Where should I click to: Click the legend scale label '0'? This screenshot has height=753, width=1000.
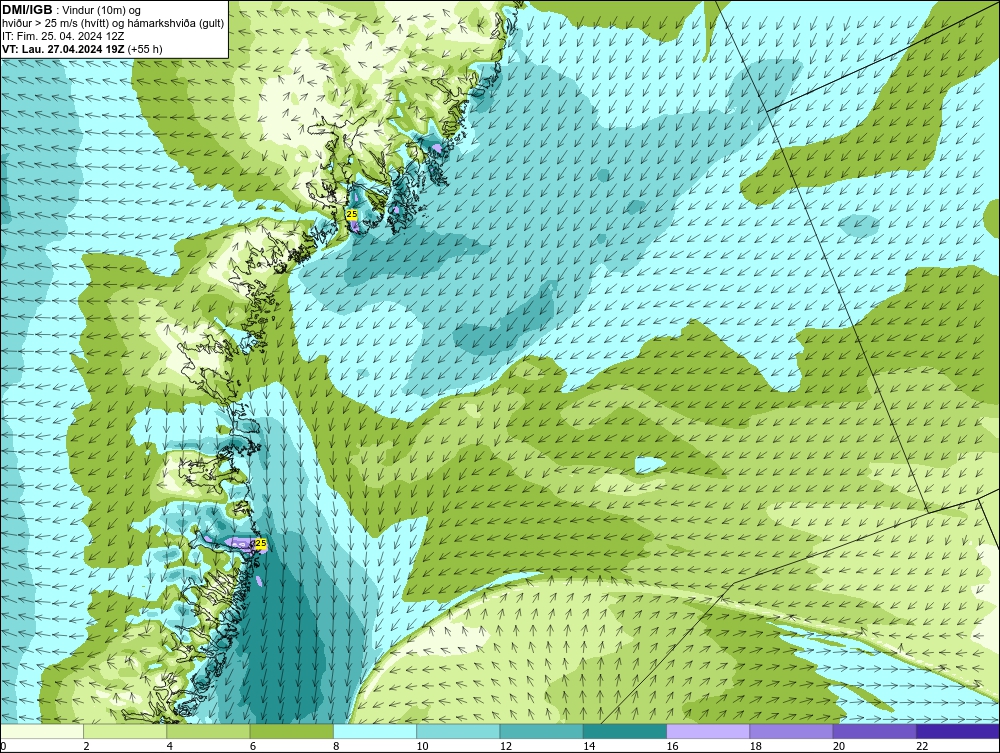[x=3, y=746]
